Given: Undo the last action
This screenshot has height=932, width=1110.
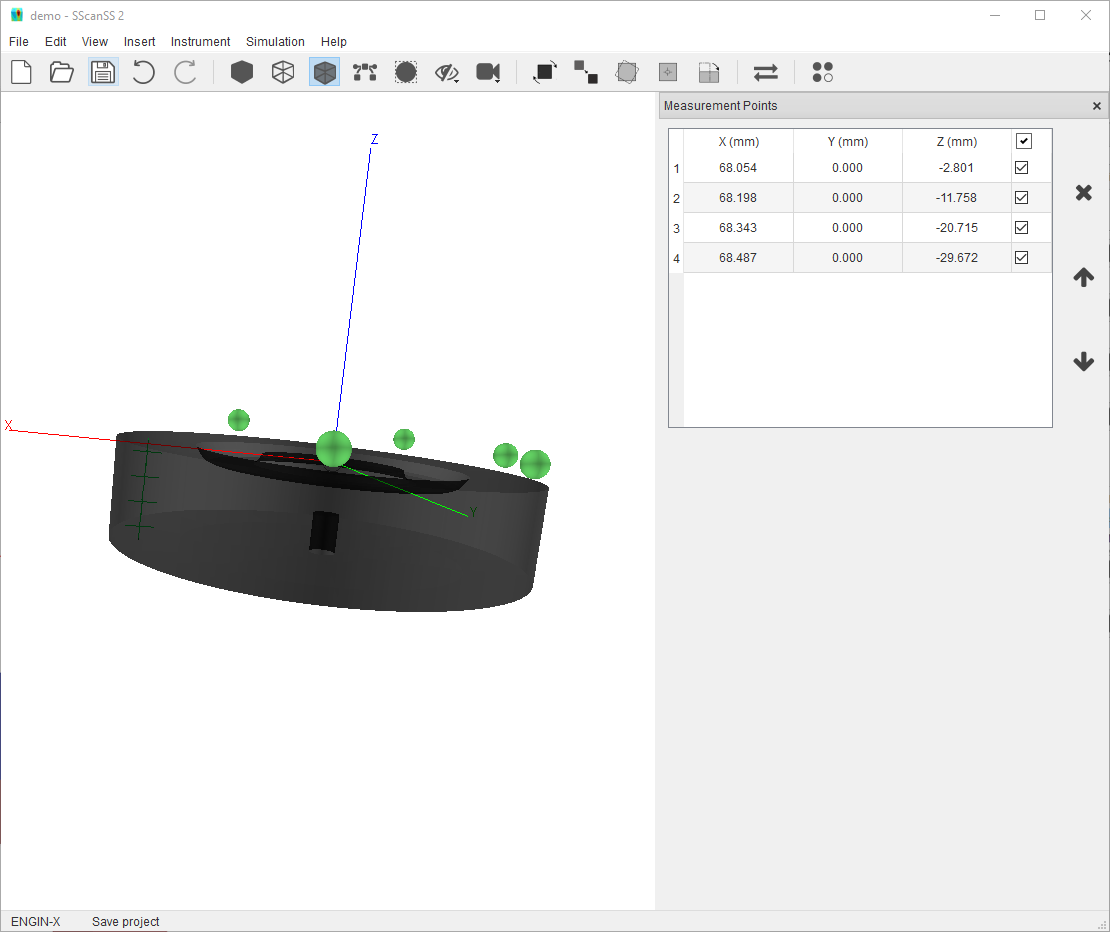Looking at the screenshot, I should tap(144, 72).
